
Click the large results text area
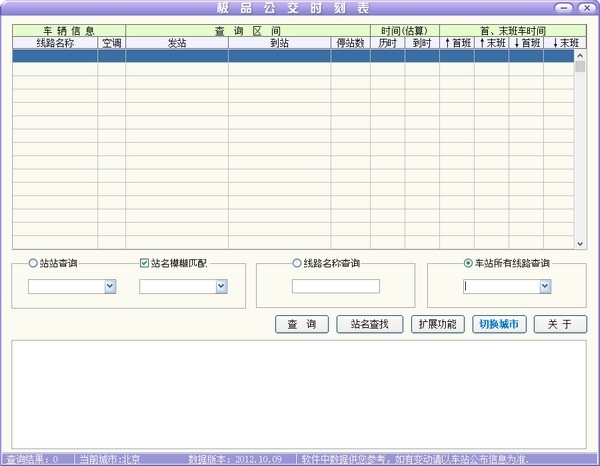(298, 392)
